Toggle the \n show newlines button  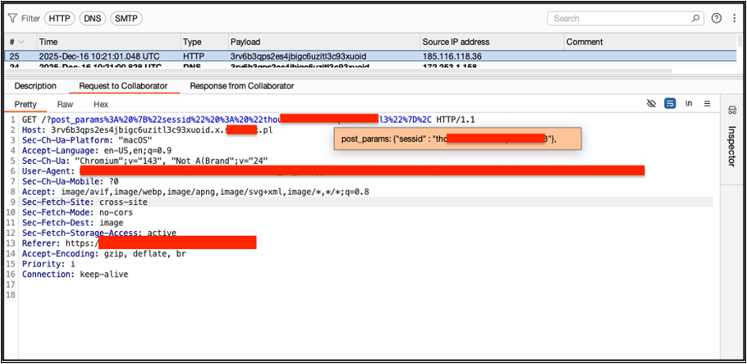tap(689, 103)
